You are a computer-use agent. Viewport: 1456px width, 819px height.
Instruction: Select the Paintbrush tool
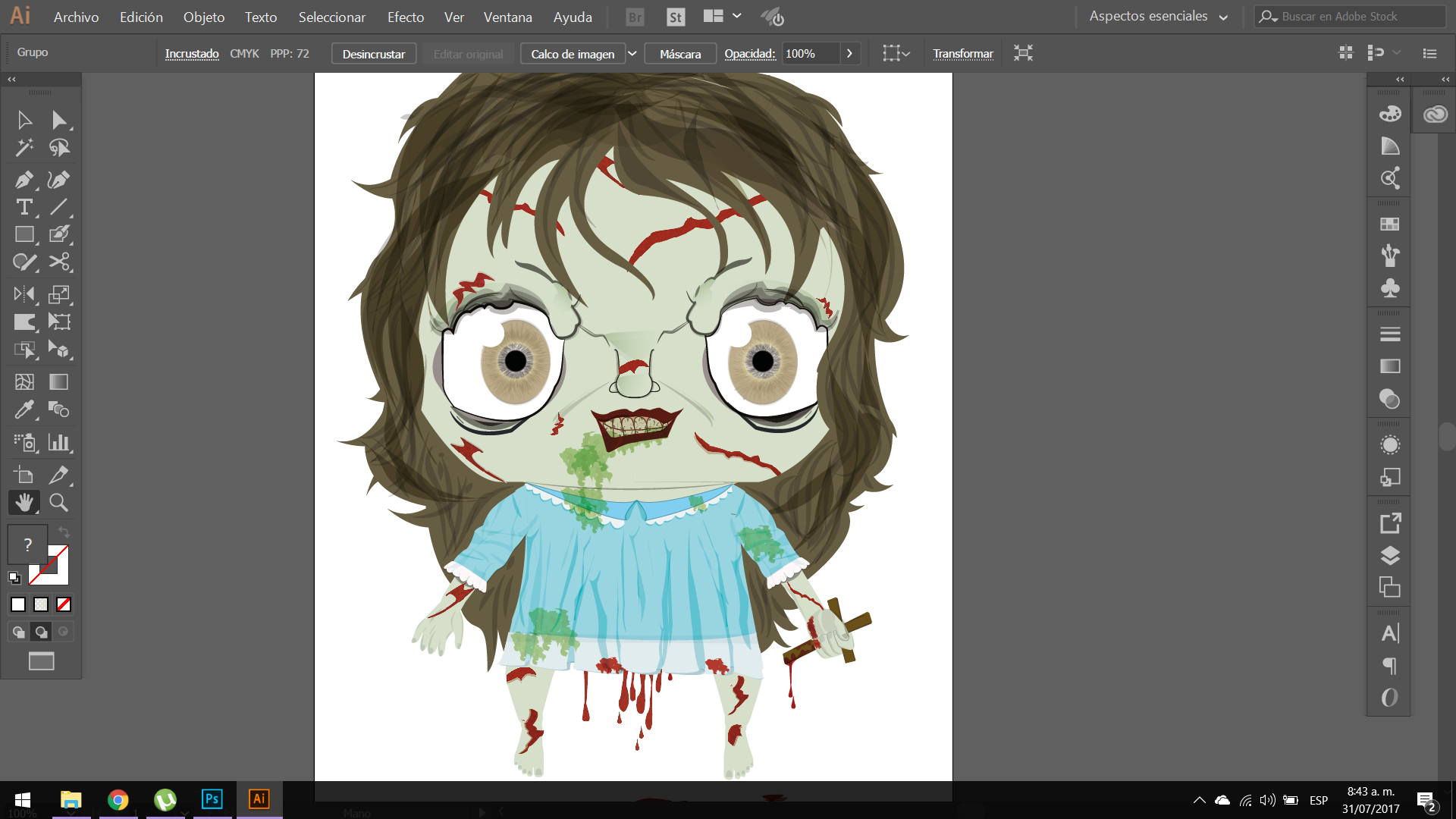(59, 234)
